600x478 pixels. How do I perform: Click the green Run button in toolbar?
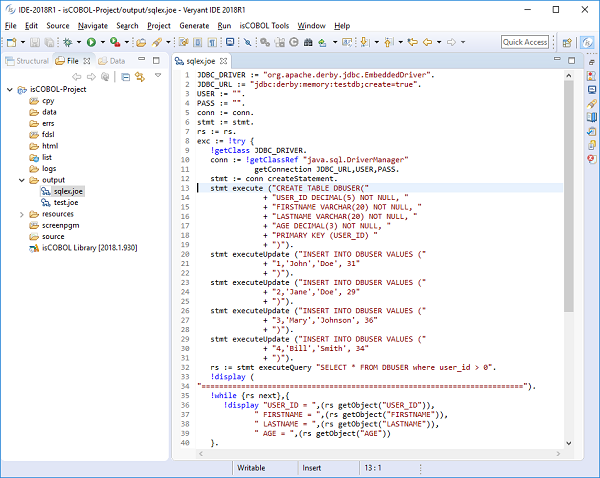[x=90, y=42]
